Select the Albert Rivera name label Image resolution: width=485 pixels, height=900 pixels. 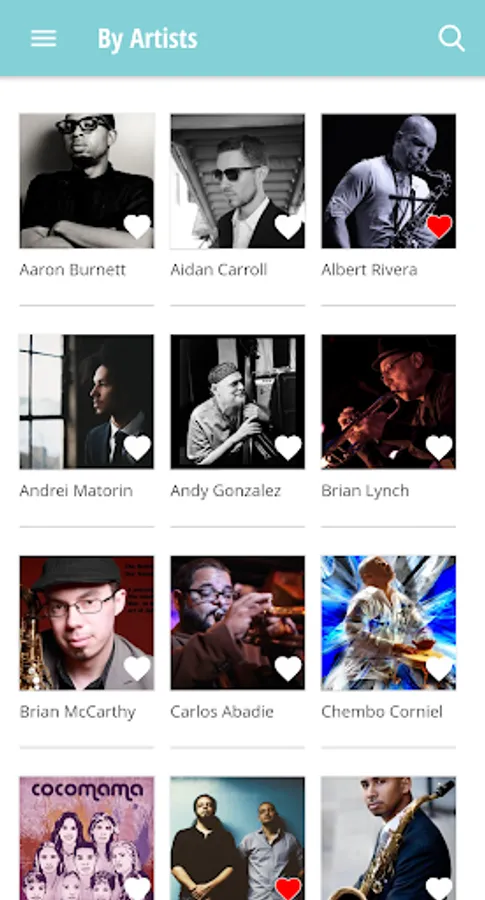[369, 270]
